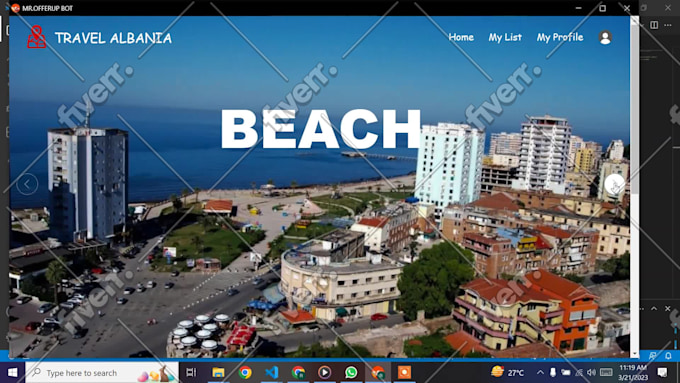Open File Explorer from taskbar
This screenshot has height=383, width=680.
[218, 372]
